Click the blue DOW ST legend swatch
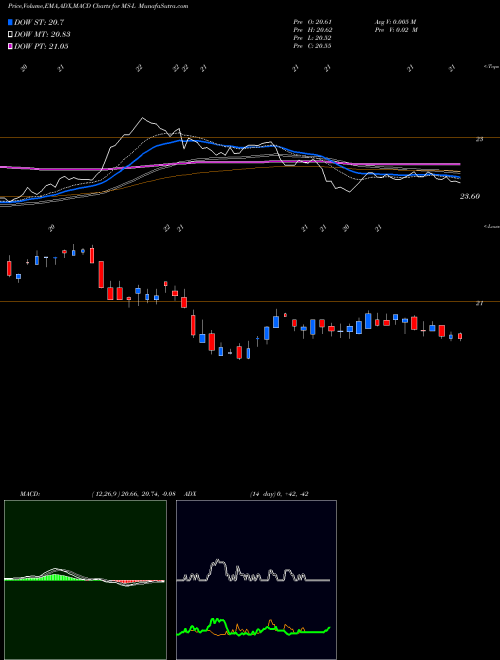 10,22
